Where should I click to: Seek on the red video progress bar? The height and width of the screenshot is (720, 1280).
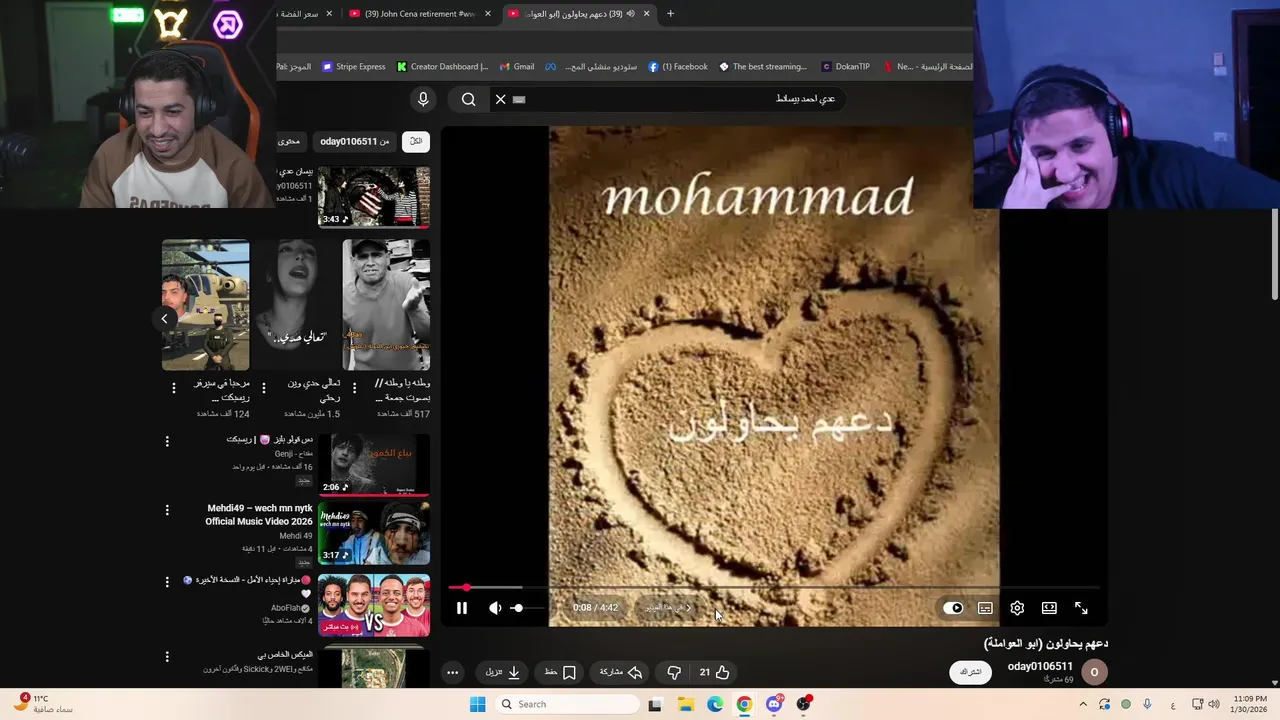774,588
